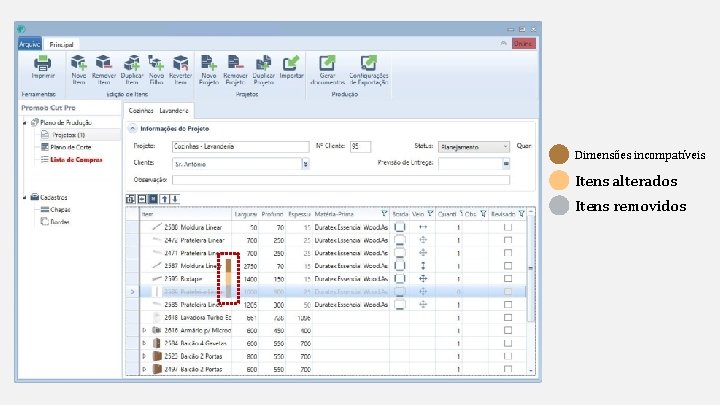Click veio icon of 2387 Moldura Linear row

pos(423,265)
